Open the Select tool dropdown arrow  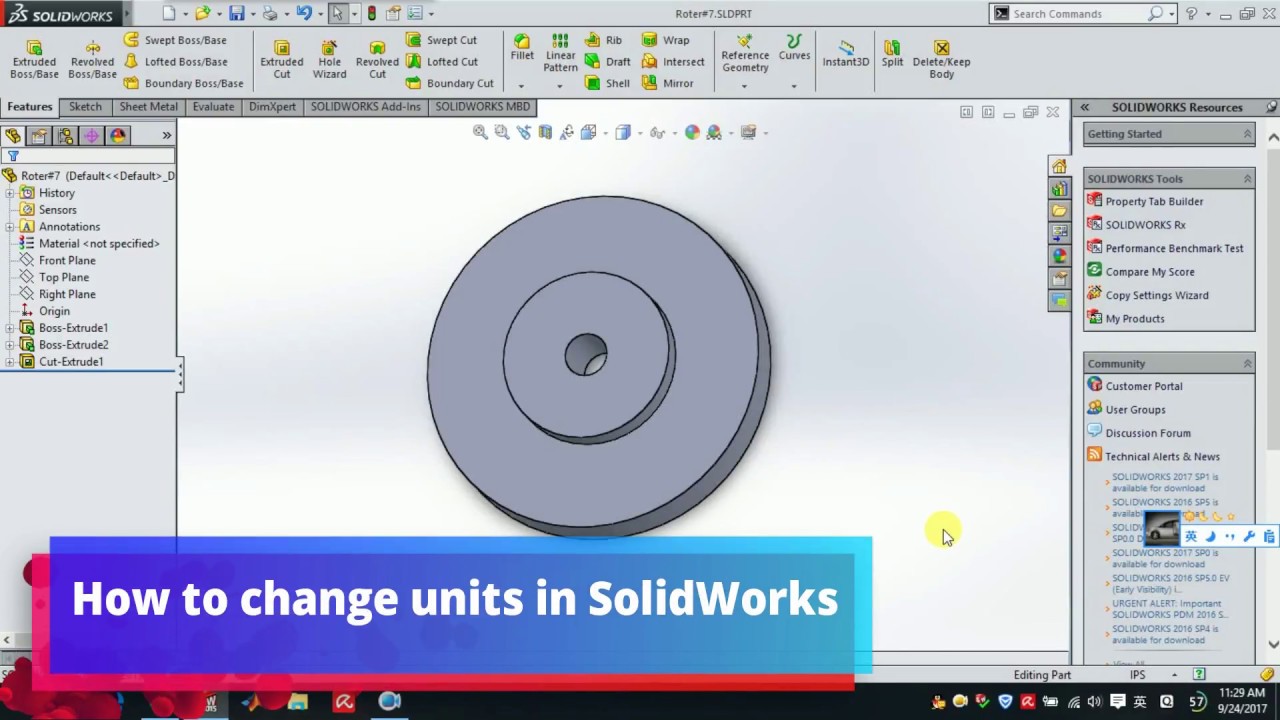pos(353,14)
